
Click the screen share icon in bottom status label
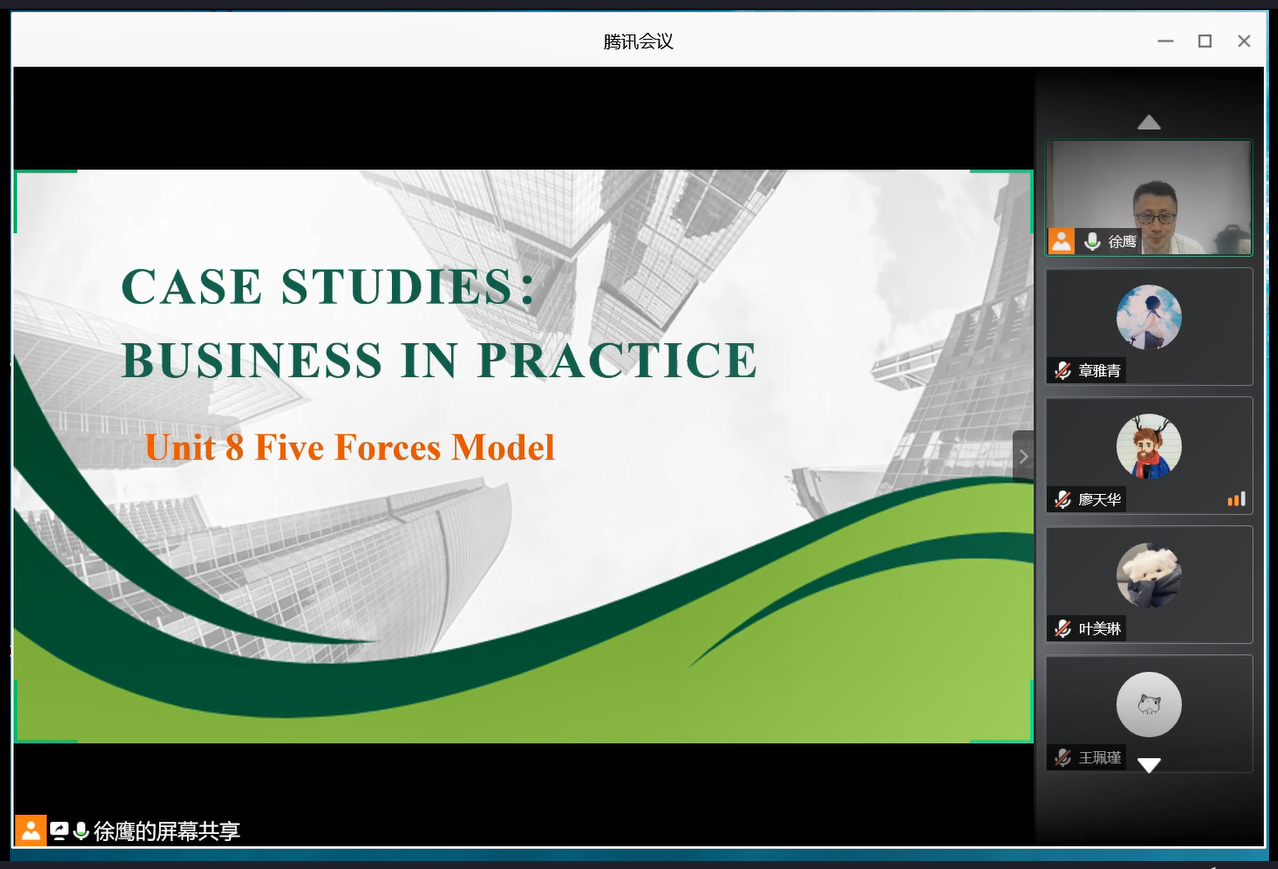(x=59, y=830)
